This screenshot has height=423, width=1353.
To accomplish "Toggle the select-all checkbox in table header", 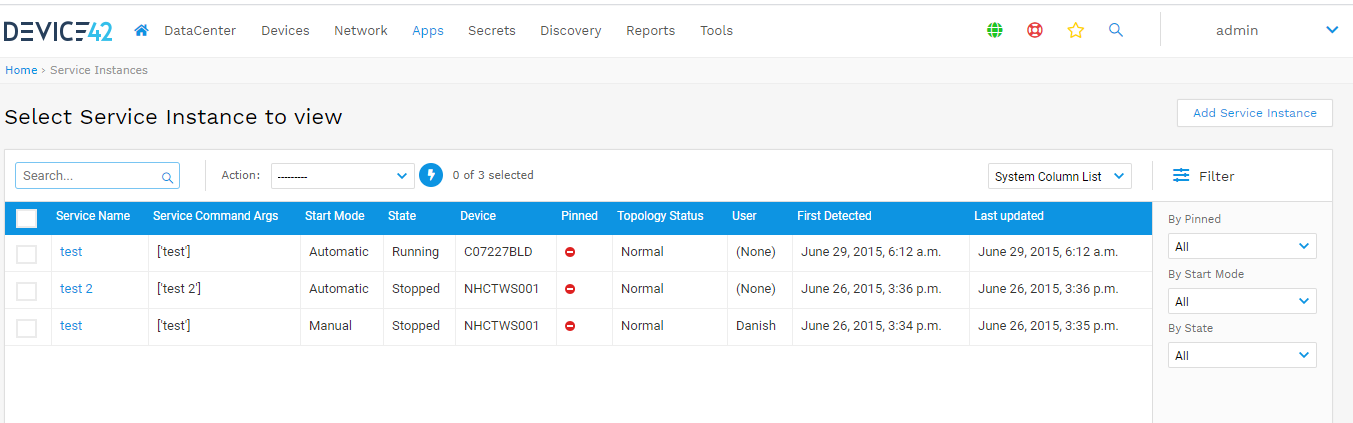I will coord(27,218).
